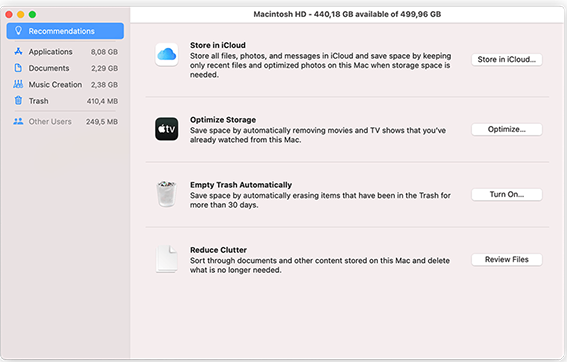Open the Trash category label
Image resolution: width=567 pixels, height=362 pixels.
point(38,101)
